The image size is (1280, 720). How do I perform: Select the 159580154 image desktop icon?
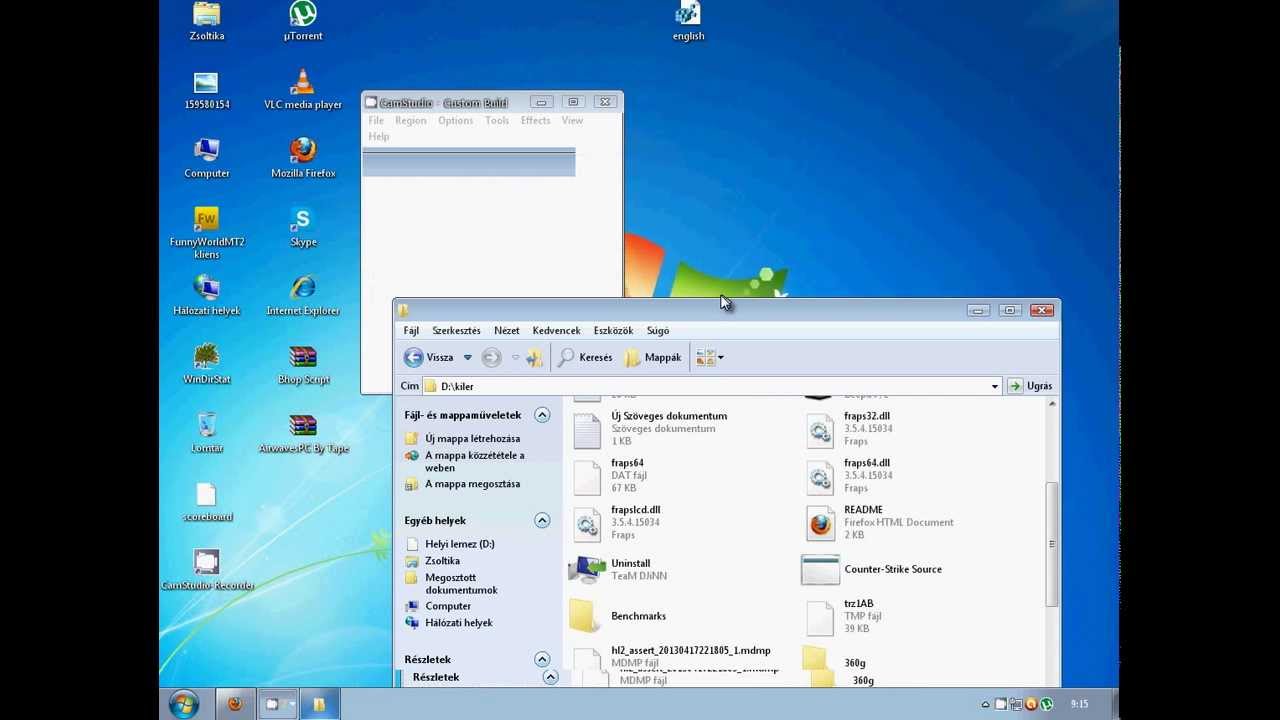point(206,83)
